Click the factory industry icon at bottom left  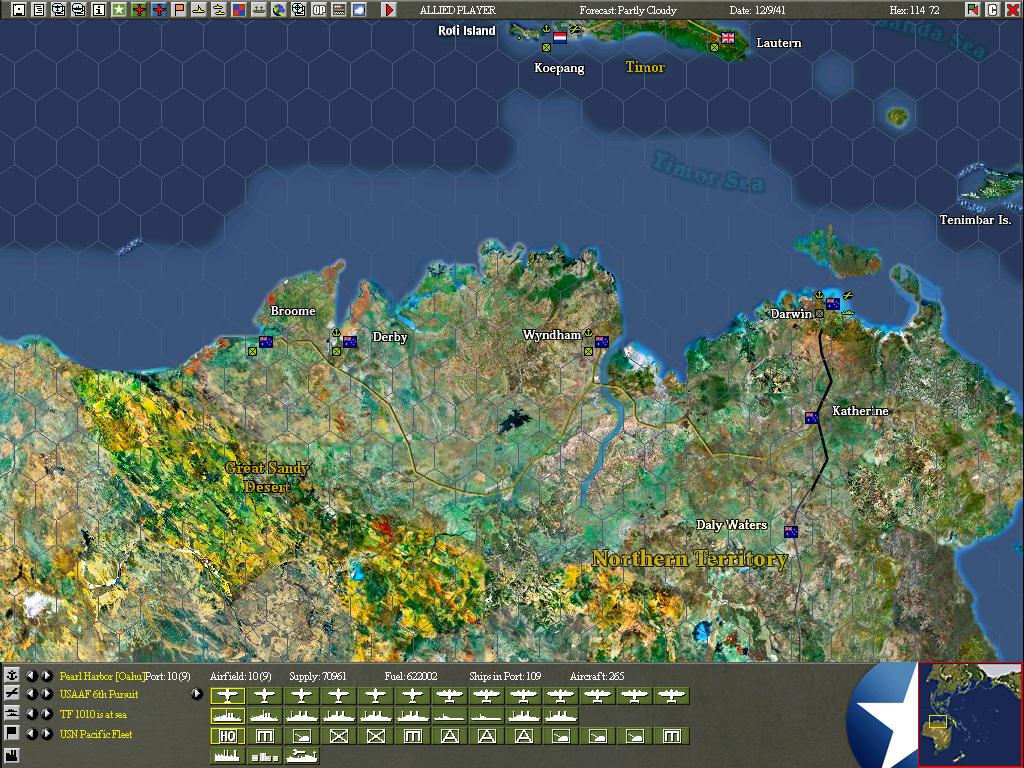click(12, 754)
